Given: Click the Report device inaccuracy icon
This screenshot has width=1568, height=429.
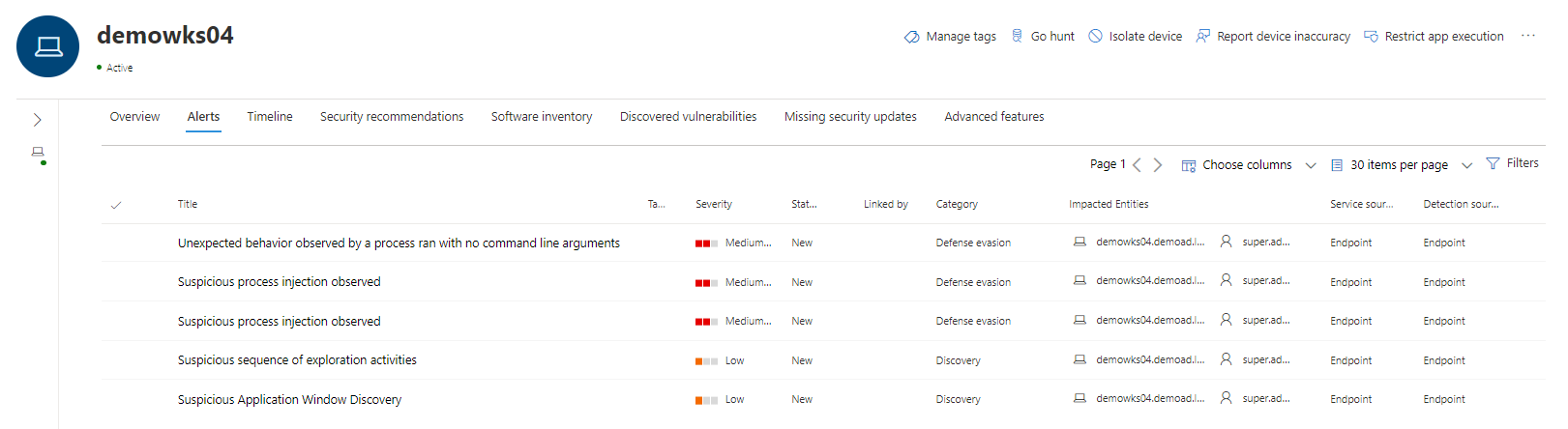Looking at the screenshot, I should [x=1202, y=36].
